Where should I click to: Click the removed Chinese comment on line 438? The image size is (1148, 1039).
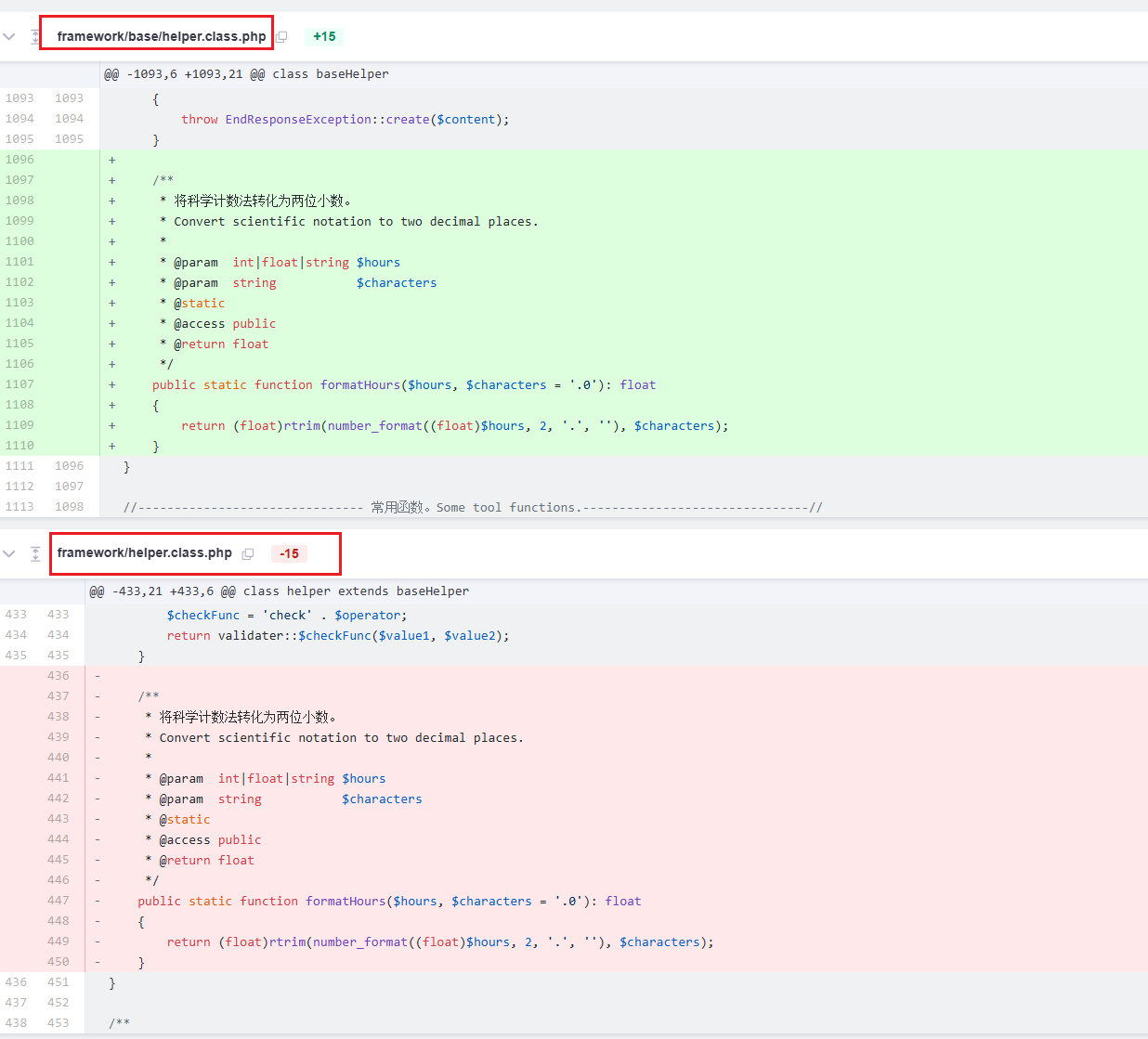241,718
